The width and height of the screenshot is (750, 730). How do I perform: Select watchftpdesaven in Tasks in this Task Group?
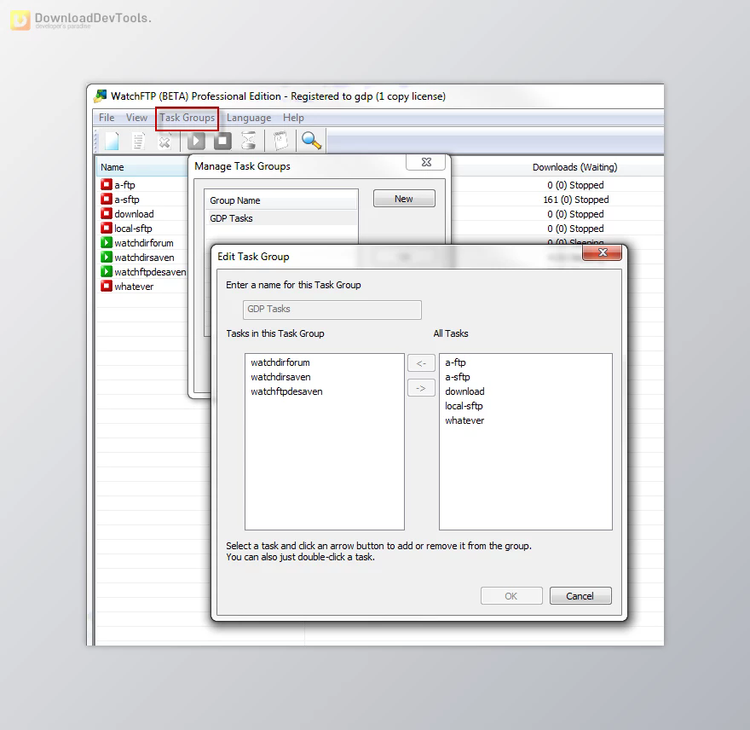pyautogui.click(x=287, y=391)
